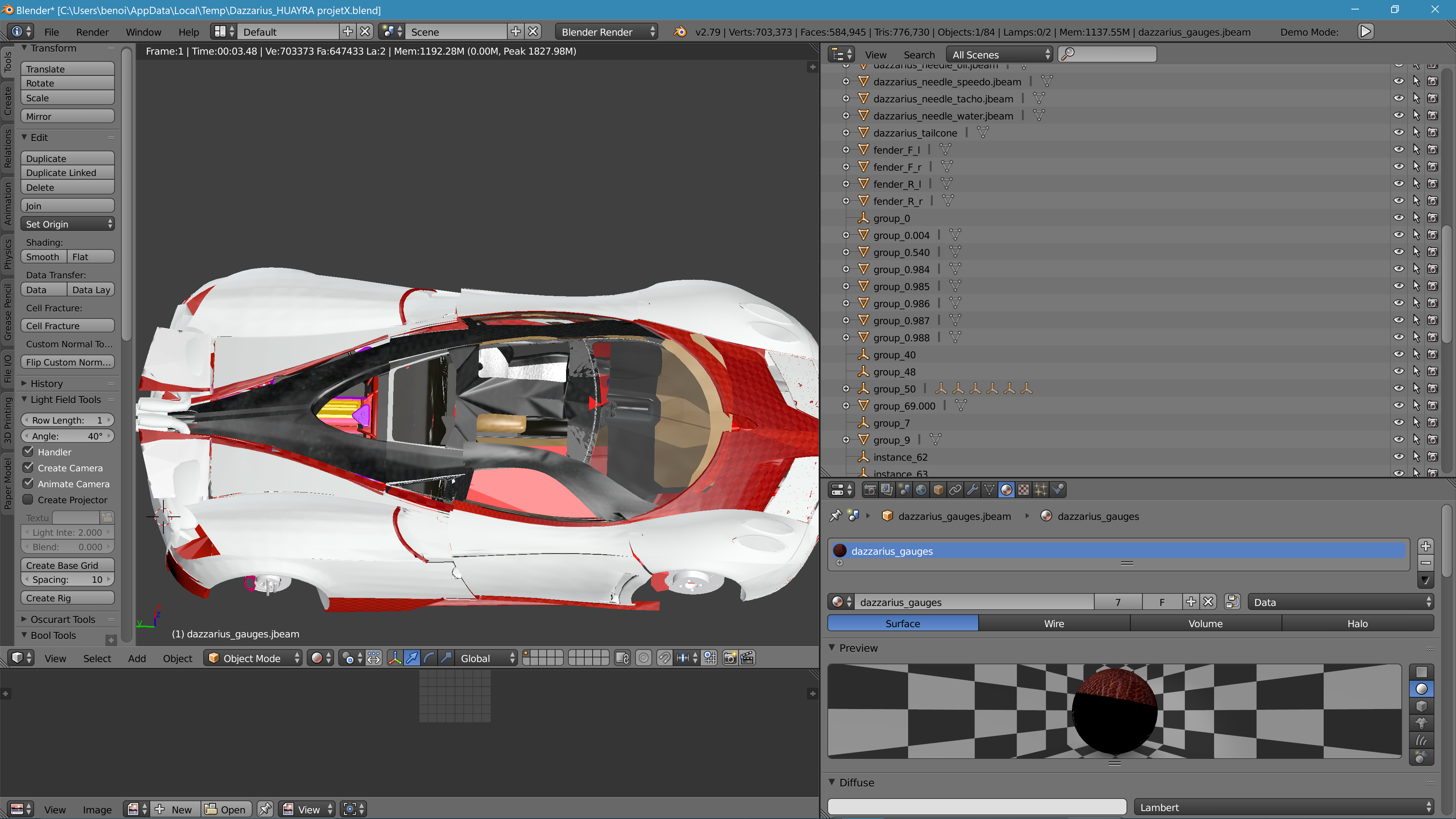Expand dazzarius_needle_speedo.jbeam in the outliner

coord(846,82)
